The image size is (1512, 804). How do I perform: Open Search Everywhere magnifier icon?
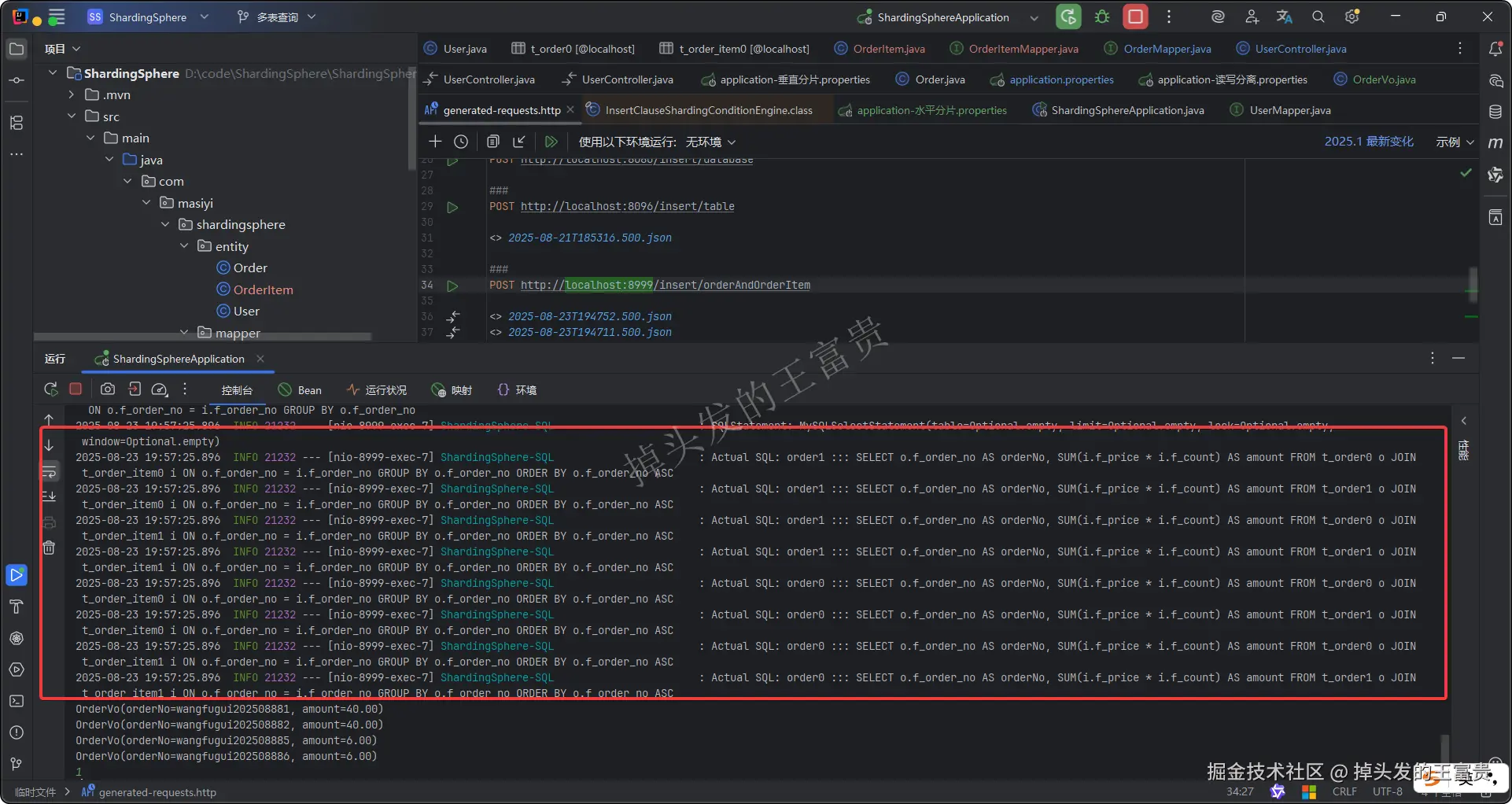[1318, 17]
